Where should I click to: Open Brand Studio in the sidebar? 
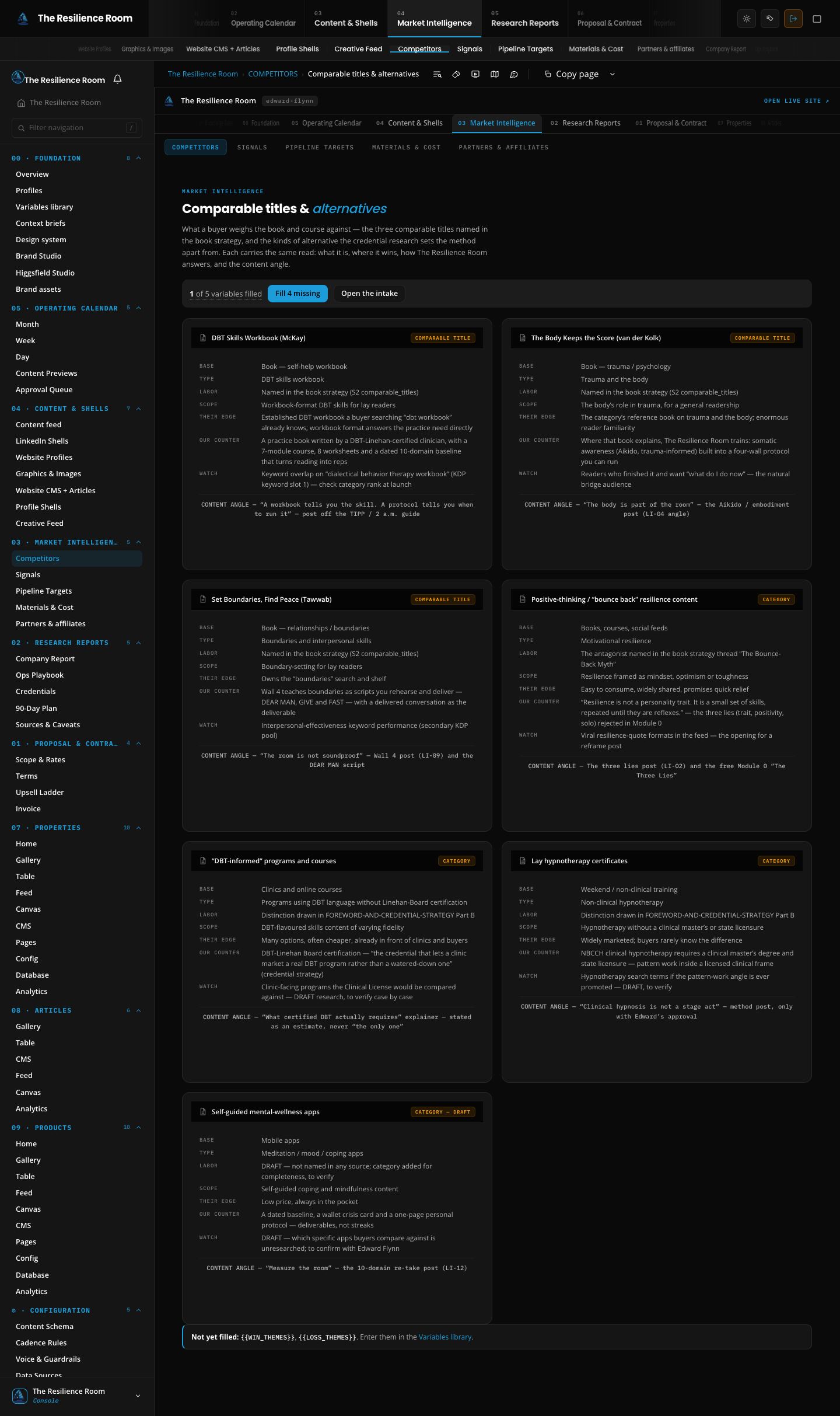click(x=38, y=256)
